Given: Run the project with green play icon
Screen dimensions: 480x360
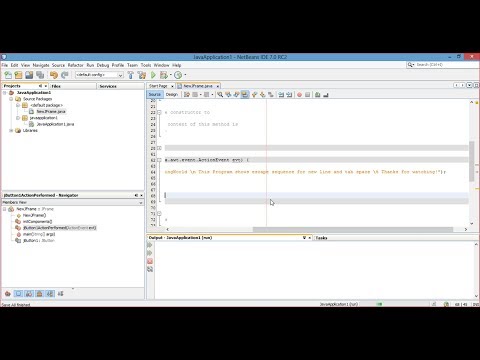Looking at the screenshot, I should pyautogui.click(x=153, y=75).
